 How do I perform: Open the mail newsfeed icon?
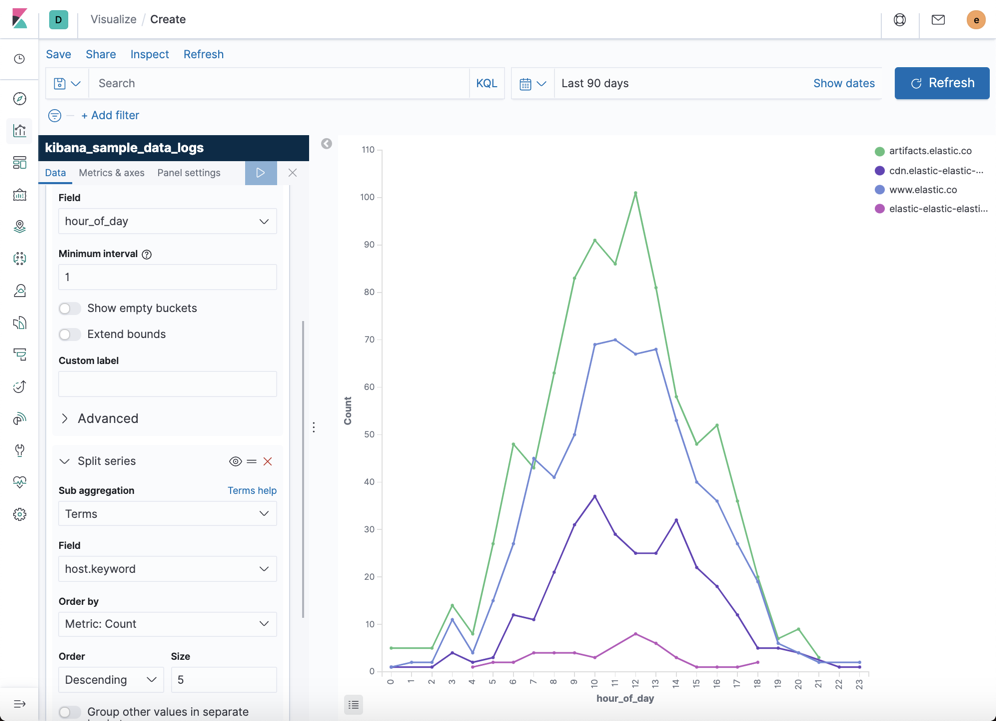tap(938, 20)
